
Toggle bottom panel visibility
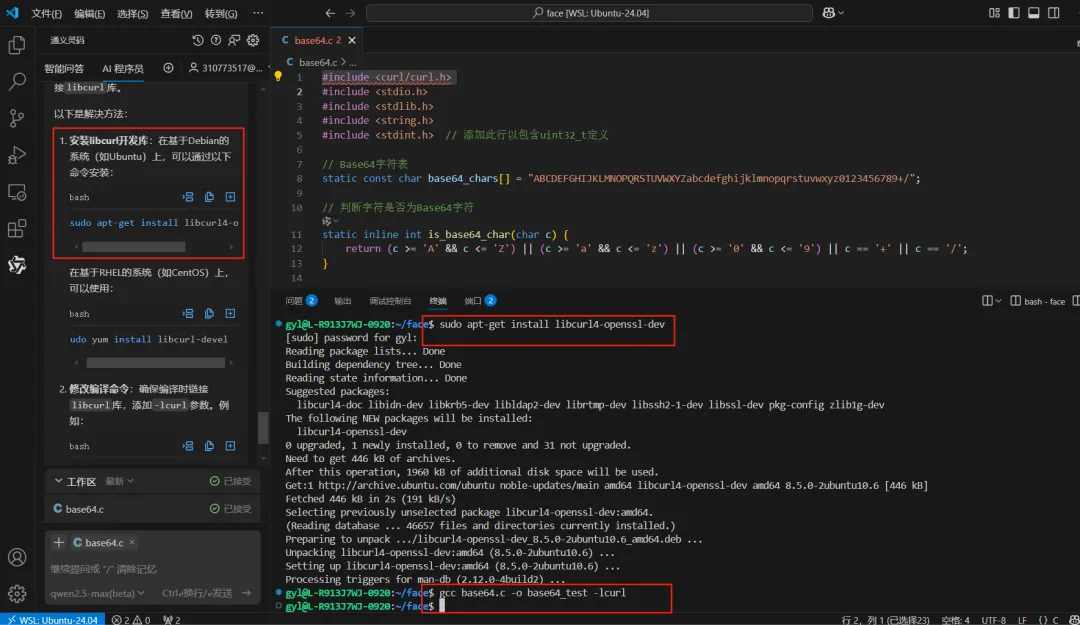point(1034,13)
